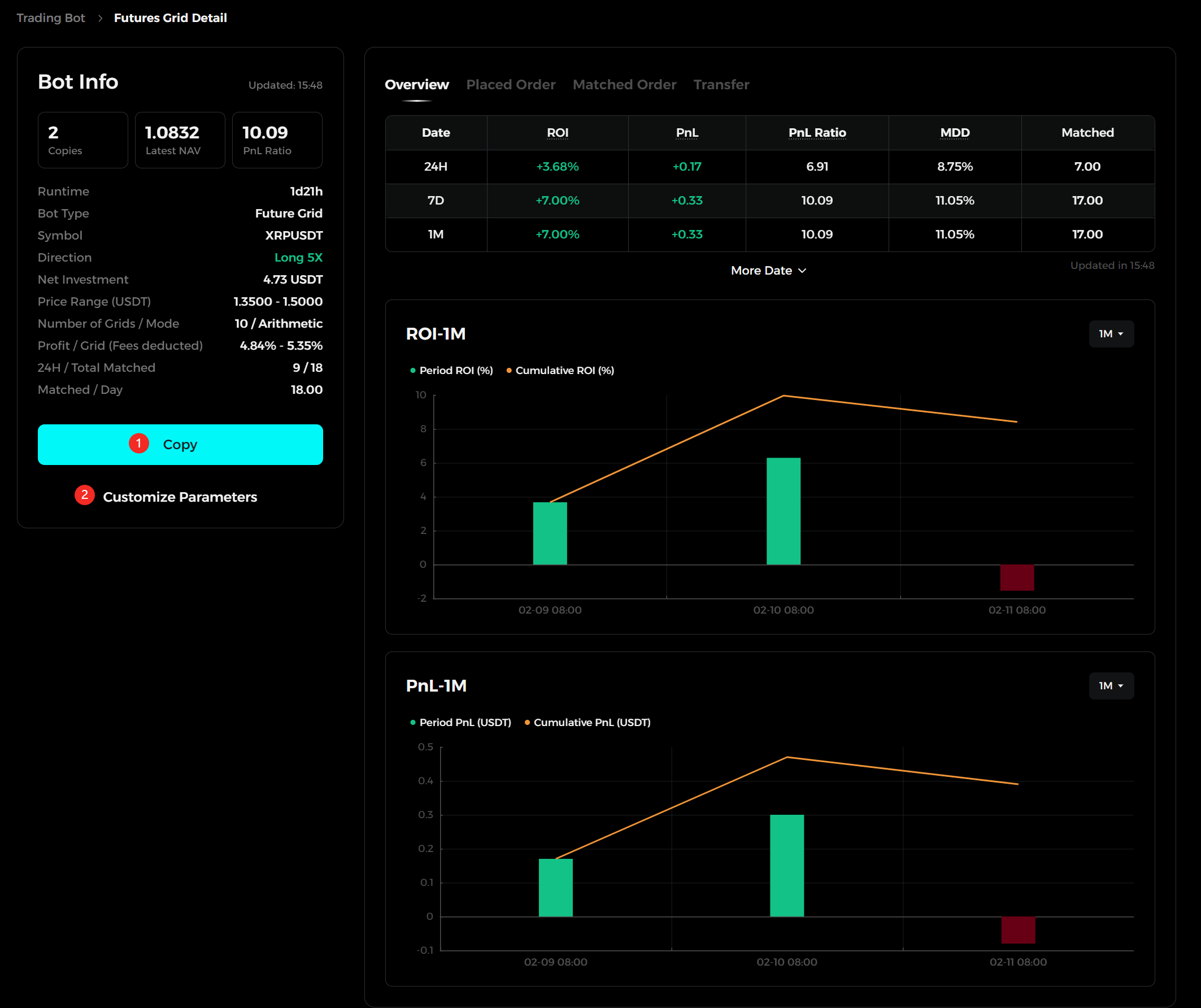Toggle Cumulative ROI (%) legend series
Screen dimensions: 1201x1008
pyautogui.click(x=560, y=370)
